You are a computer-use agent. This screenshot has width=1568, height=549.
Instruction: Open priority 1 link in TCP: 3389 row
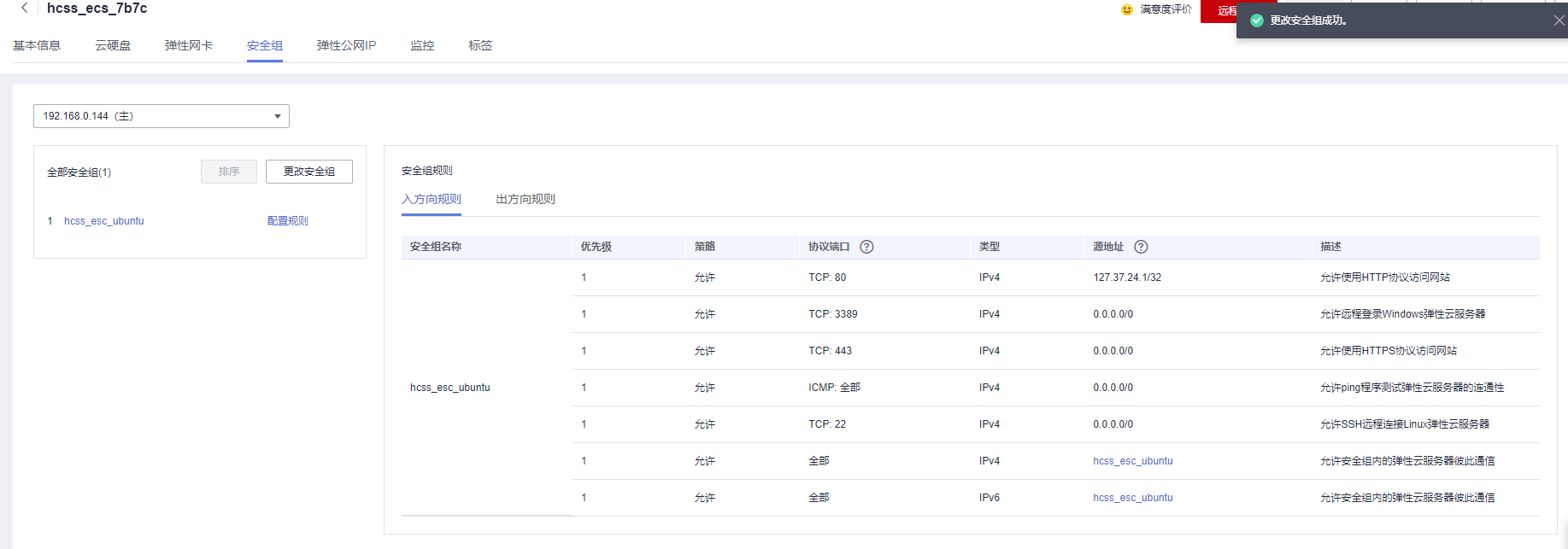[x=584, y=314]
